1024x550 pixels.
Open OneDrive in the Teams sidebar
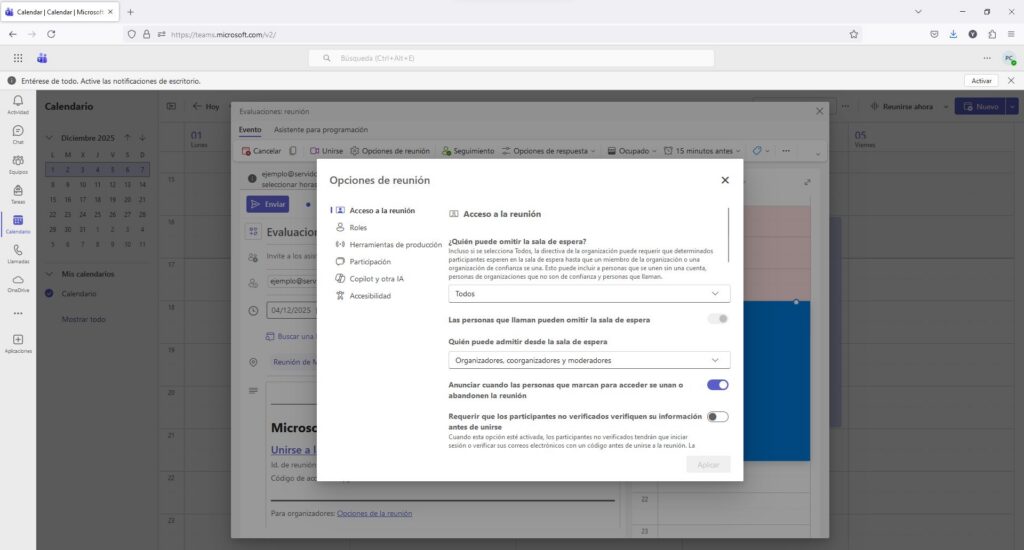click(x=18, y=283)
